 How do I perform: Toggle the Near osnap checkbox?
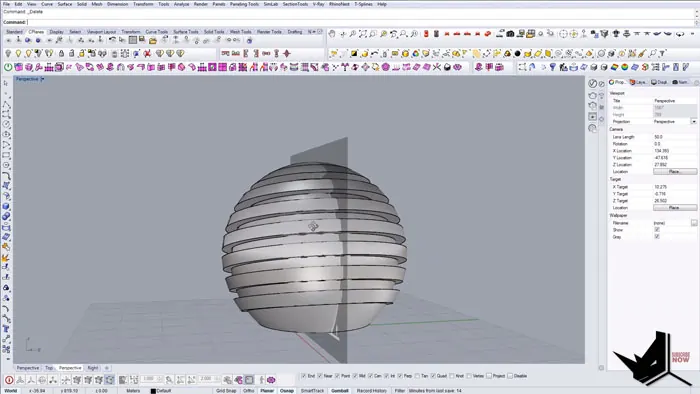pyautogui.click(x=320, y=376)
